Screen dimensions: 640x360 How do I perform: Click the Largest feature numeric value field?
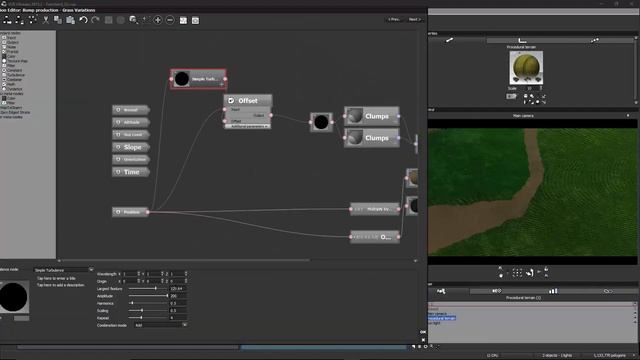pos(178,289)
